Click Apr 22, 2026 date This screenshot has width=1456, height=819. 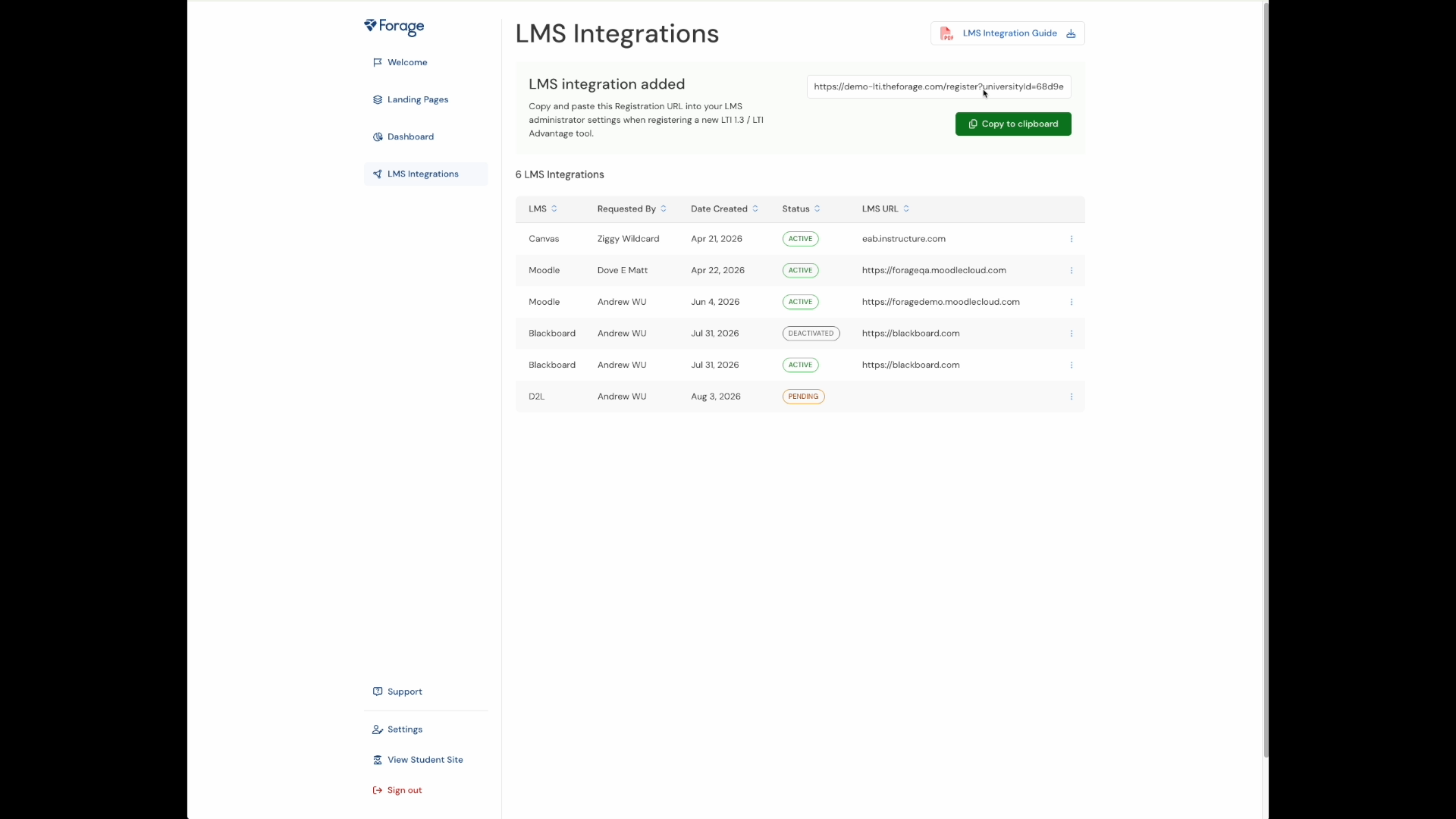click(717, 271)
